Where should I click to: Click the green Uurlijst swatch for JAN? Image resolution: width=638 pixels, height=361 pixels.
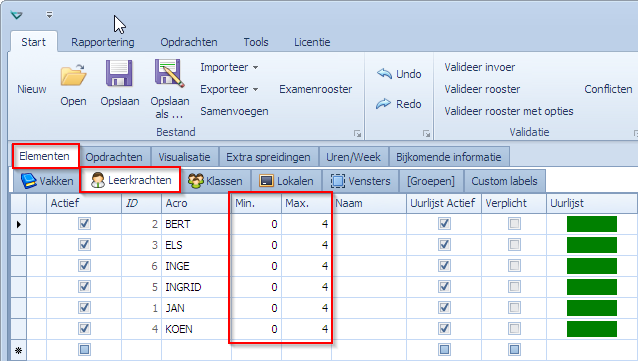coord(592,308)
